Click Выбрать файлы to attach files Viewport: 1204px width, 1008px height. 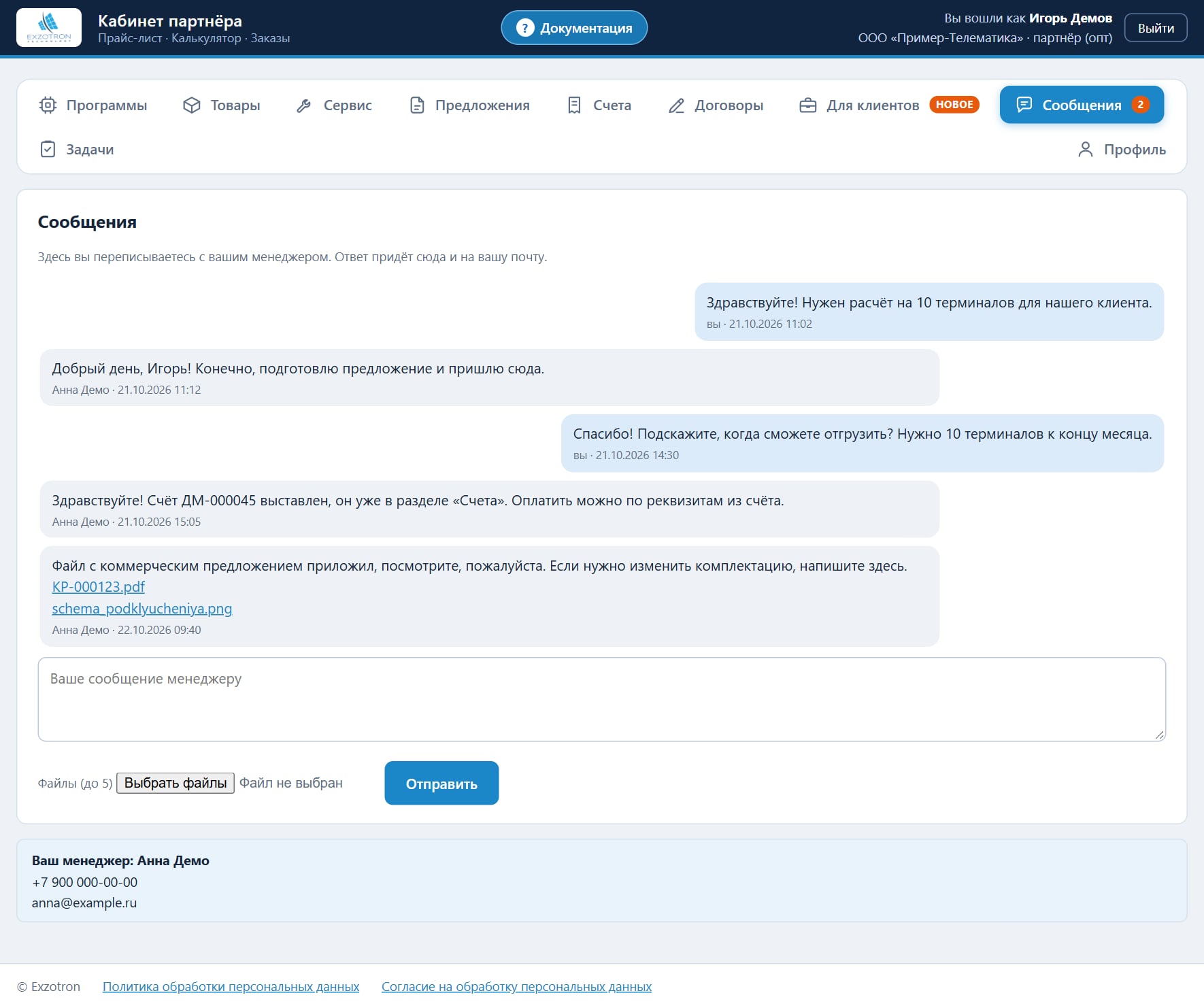175,784
